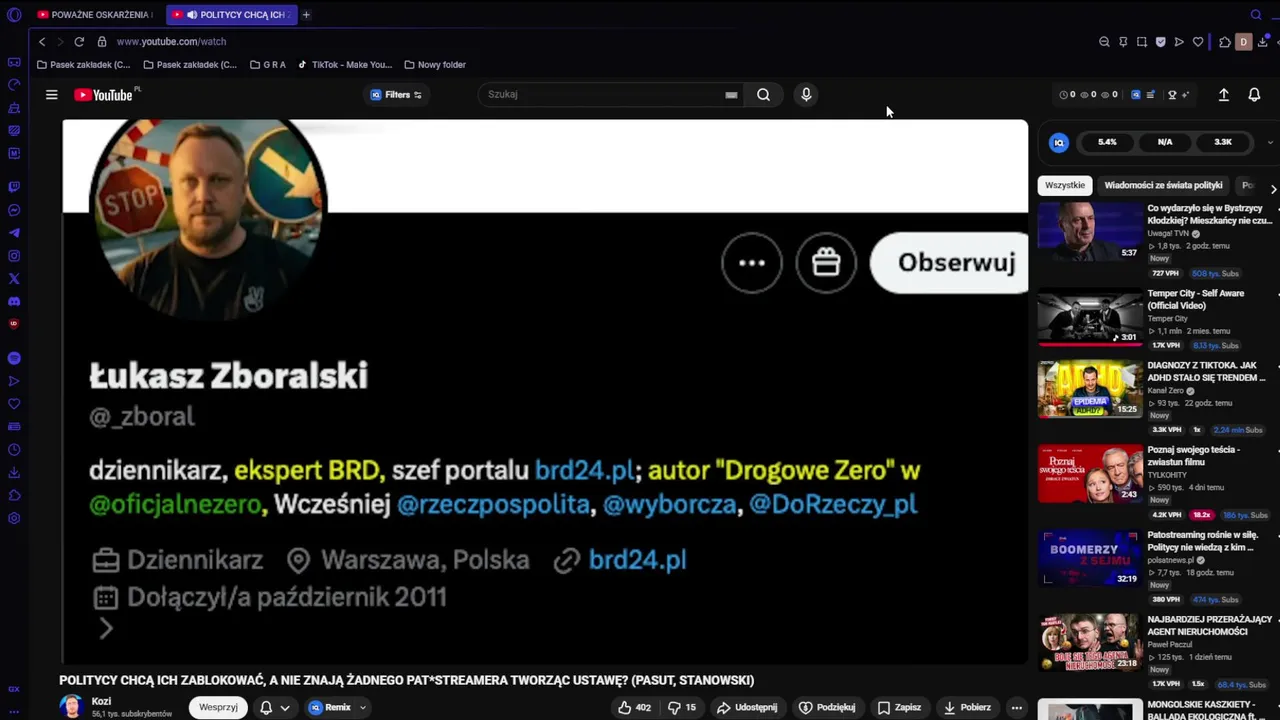Click the vidIQ round logo in stats panel
Screen dimensions: 1280x720
pyautogui.click(x=1059, y=143)
